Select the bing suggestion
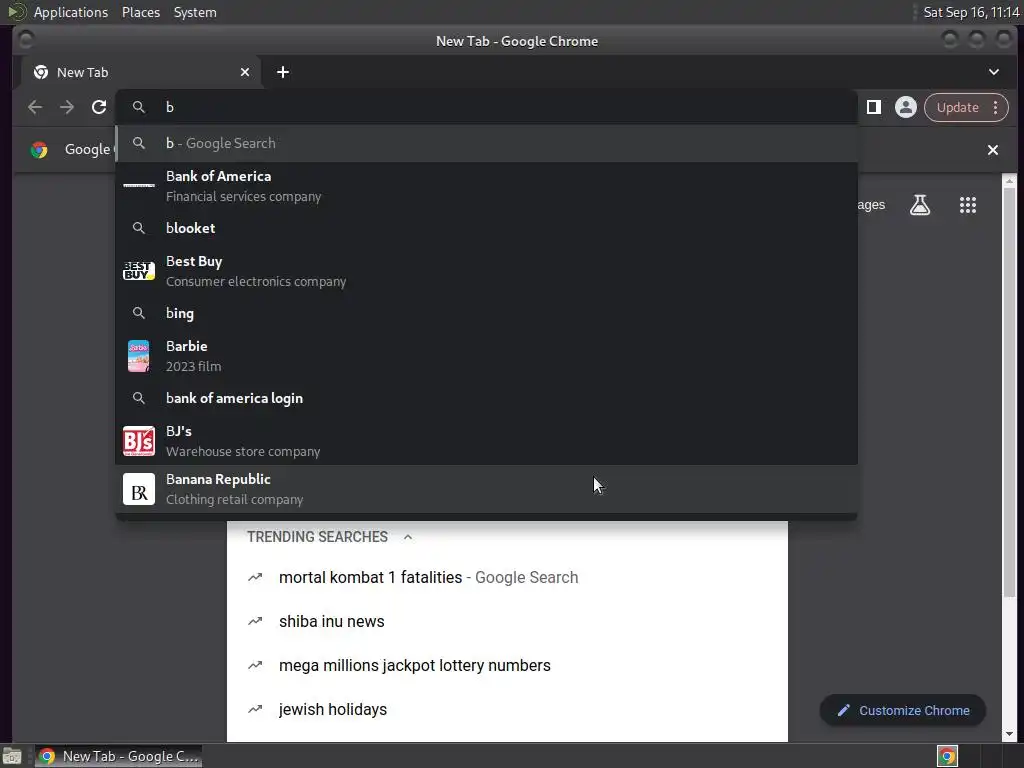1024x768 pixels. tap(487, 313)
